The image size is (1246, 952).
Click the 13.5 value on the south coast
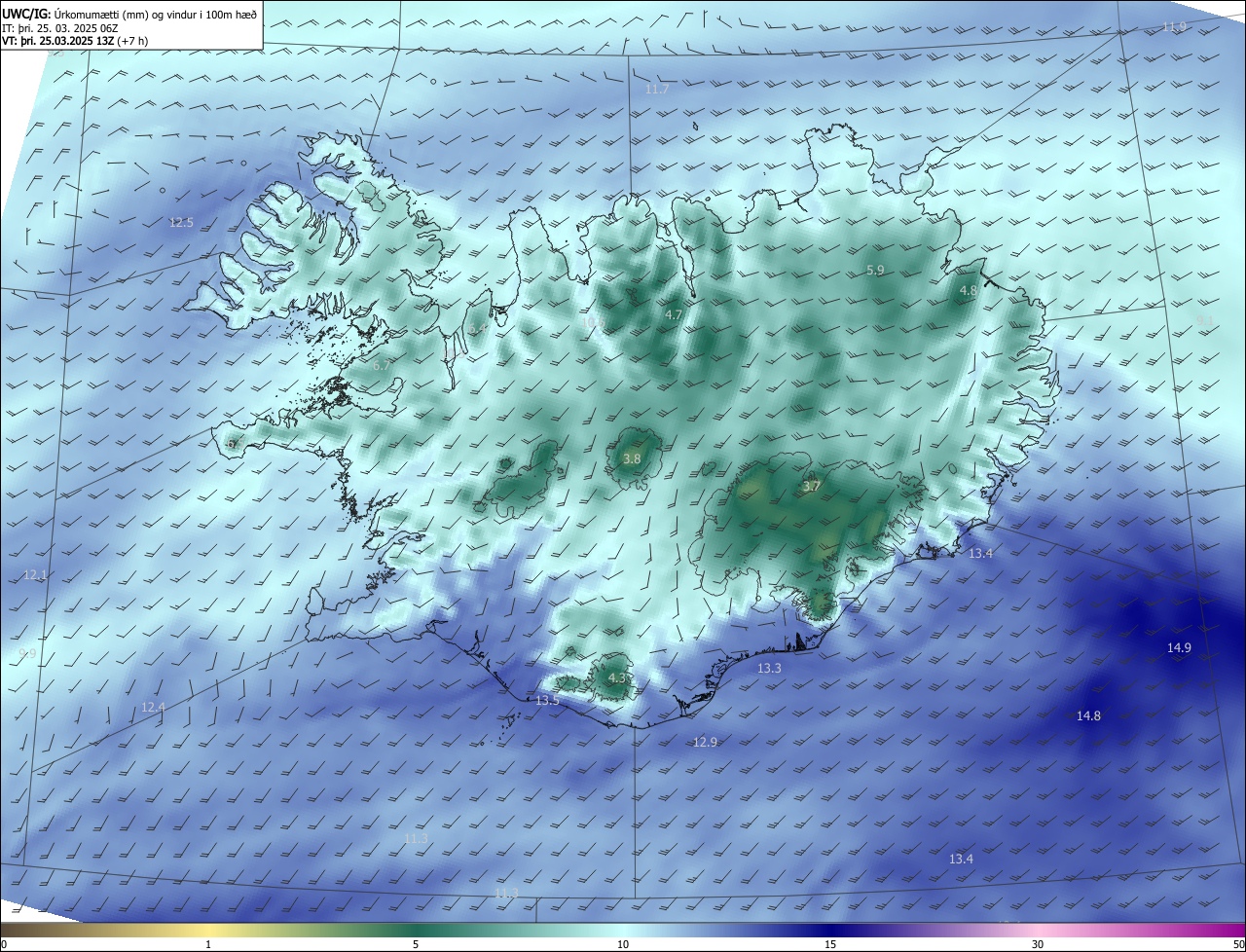[x=547, y=701]
